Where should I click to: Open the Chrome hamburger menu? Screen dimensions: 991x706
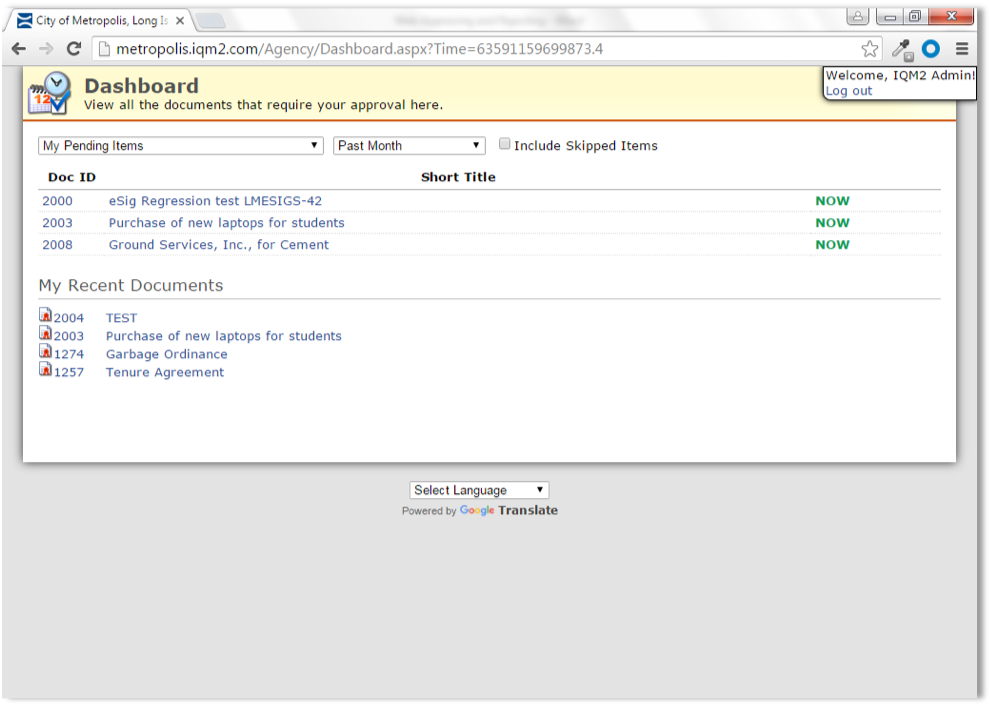(962, 49)
